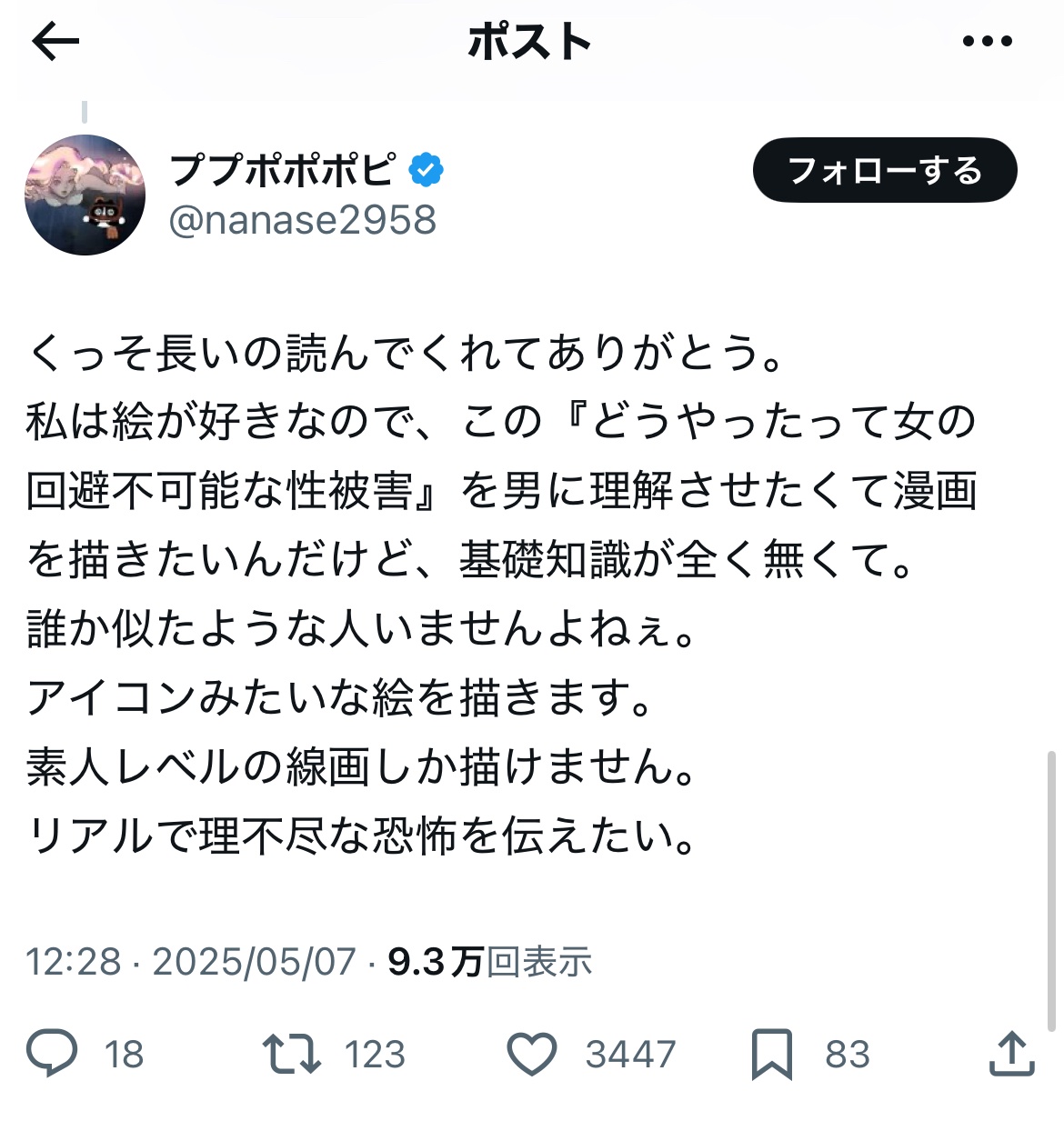Screen dimensions: 1064x1121
Task: Click the 12:28 · 2025/05/07 timestamp
Action: [190, 961]
